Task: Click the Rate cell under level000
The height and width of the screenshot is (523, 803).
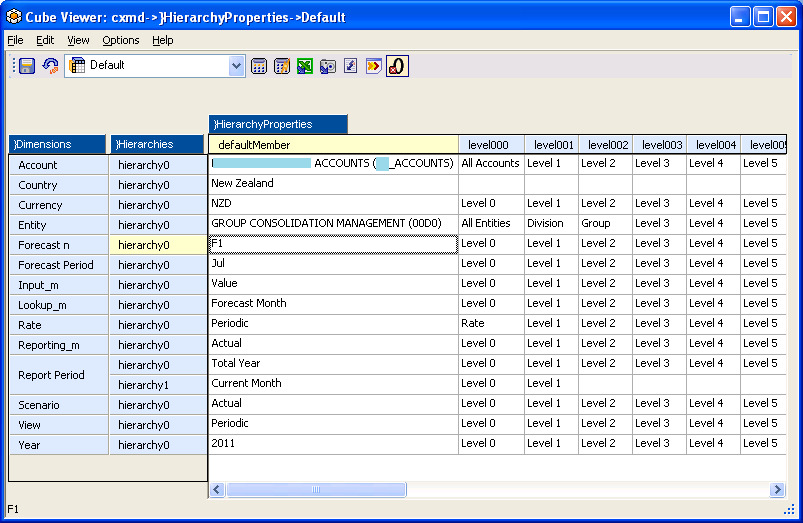Action: click(491, 324)
